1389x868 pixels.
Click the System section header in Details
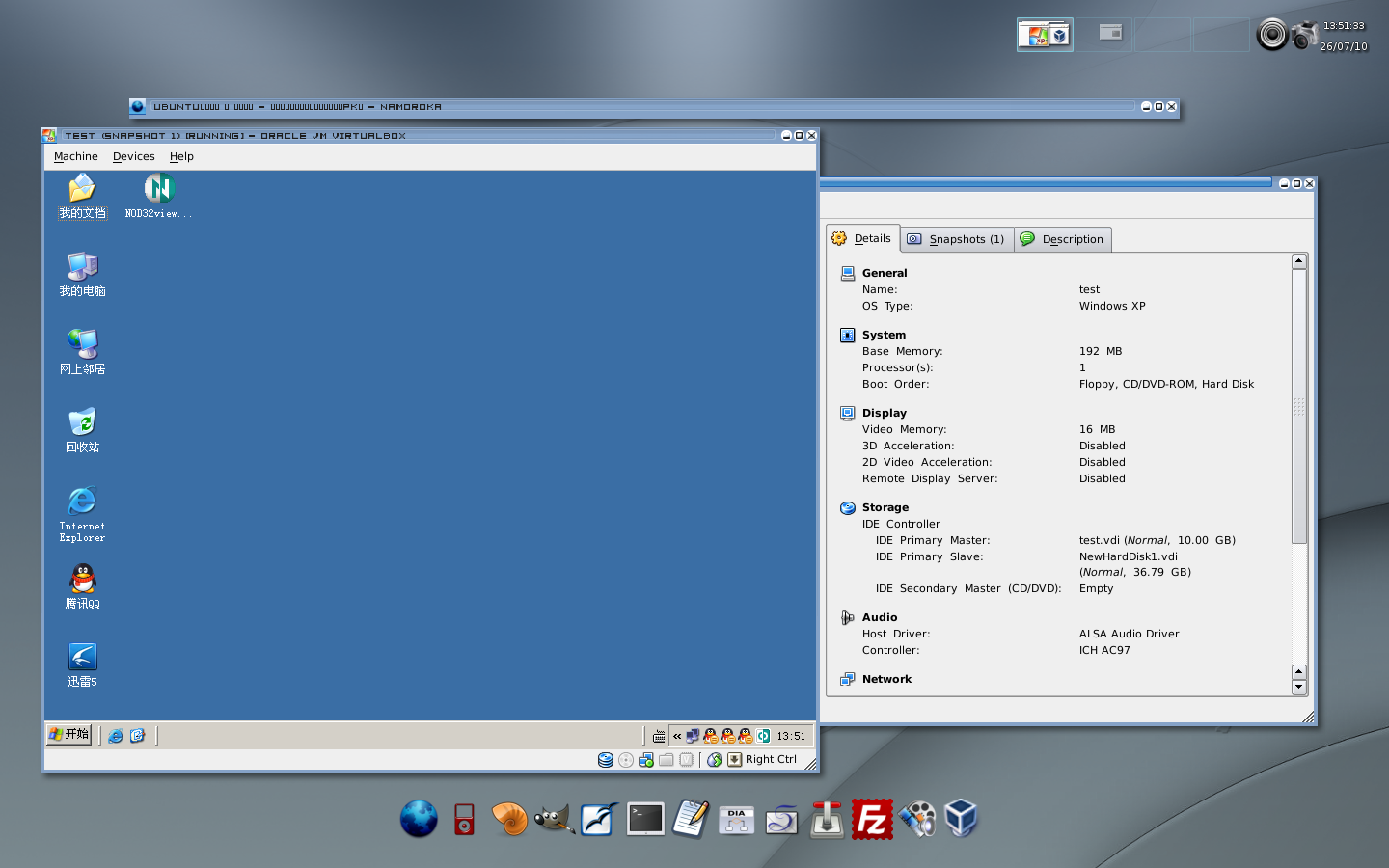[x=884, y=335]
